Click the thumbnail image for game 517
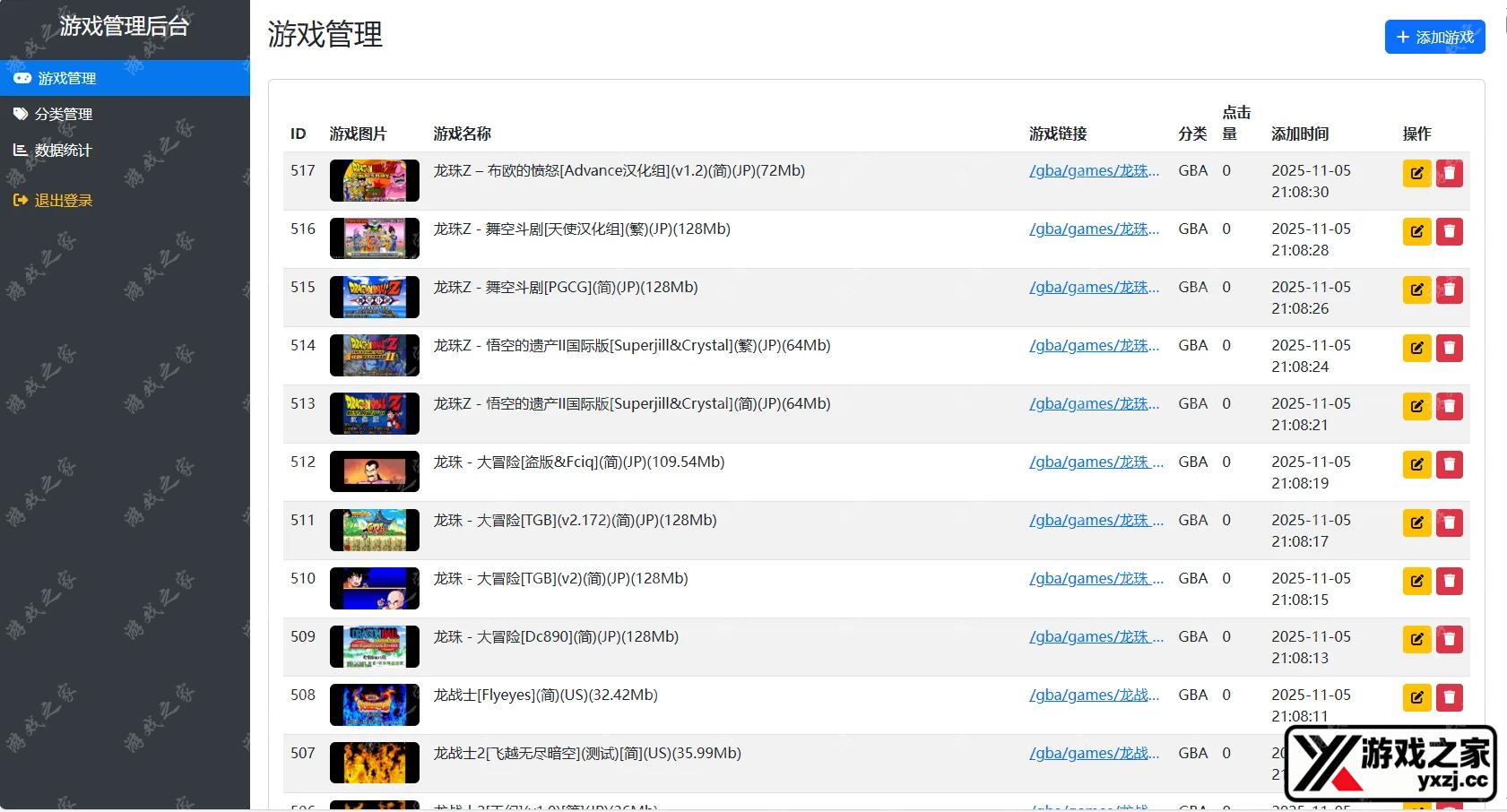The height and width of the screenshot is (812, 1507). click(375, 180)
